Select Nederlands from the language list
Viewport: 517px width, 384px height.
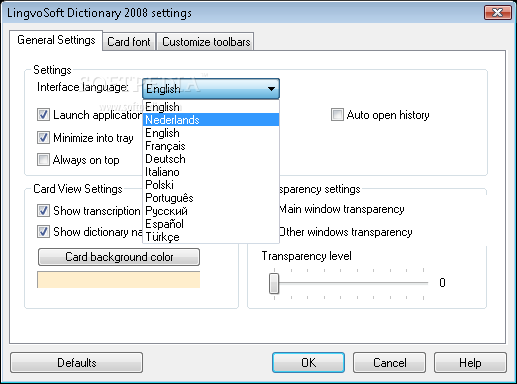pos(211,120)
